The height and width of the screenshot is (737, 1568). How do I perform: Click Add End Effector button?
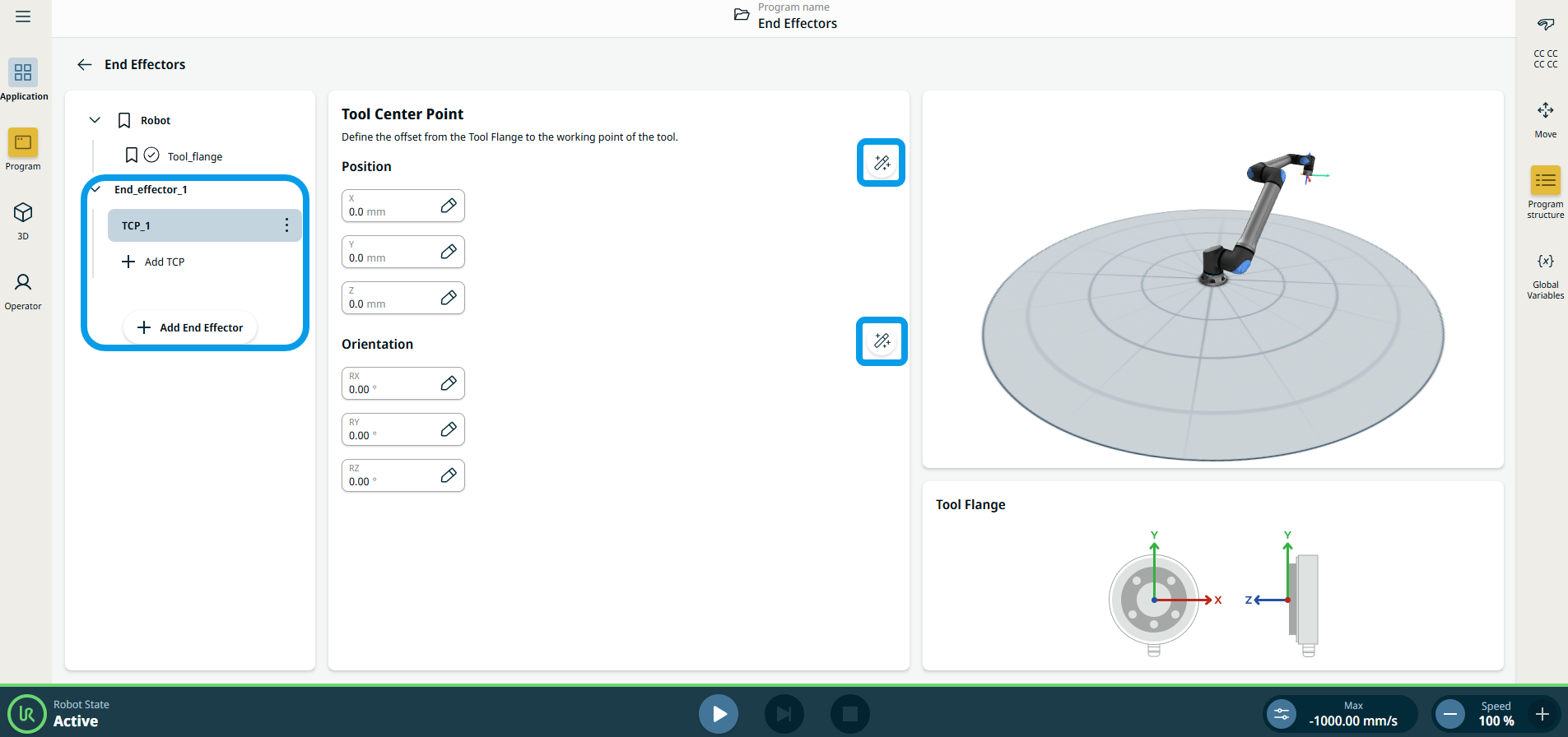point(190,327)
